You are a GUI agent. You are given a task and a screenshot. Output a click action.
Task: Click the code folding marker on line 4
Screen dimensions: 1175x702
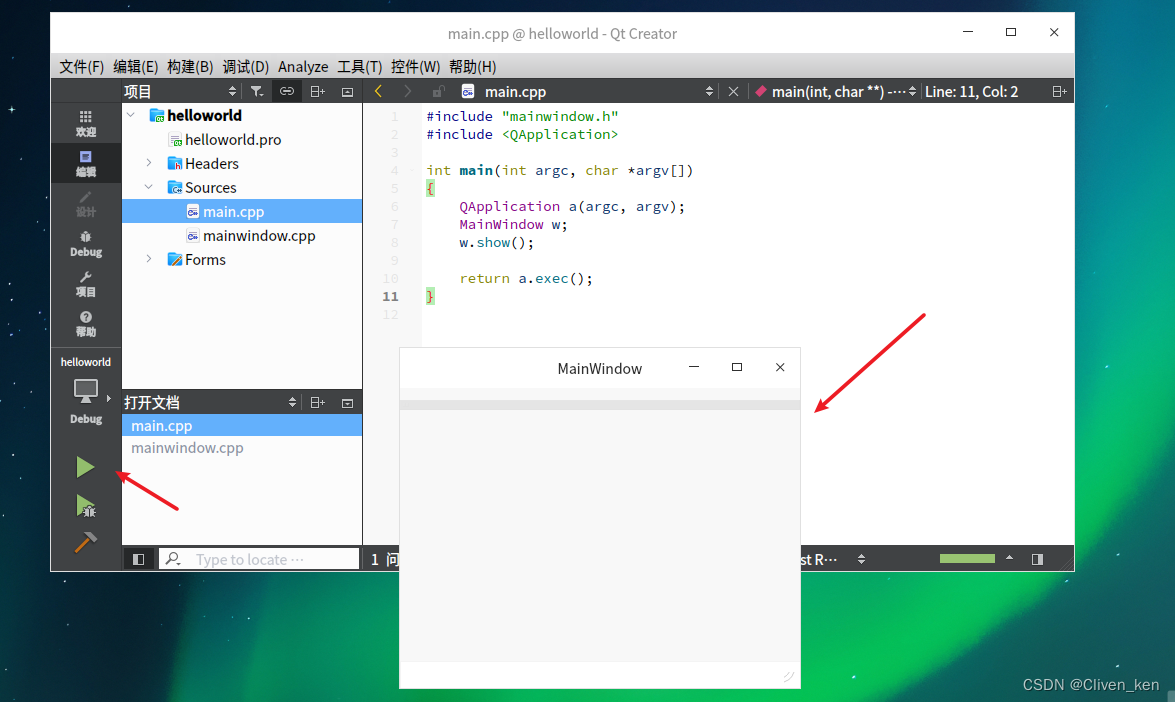coord(412,170)
